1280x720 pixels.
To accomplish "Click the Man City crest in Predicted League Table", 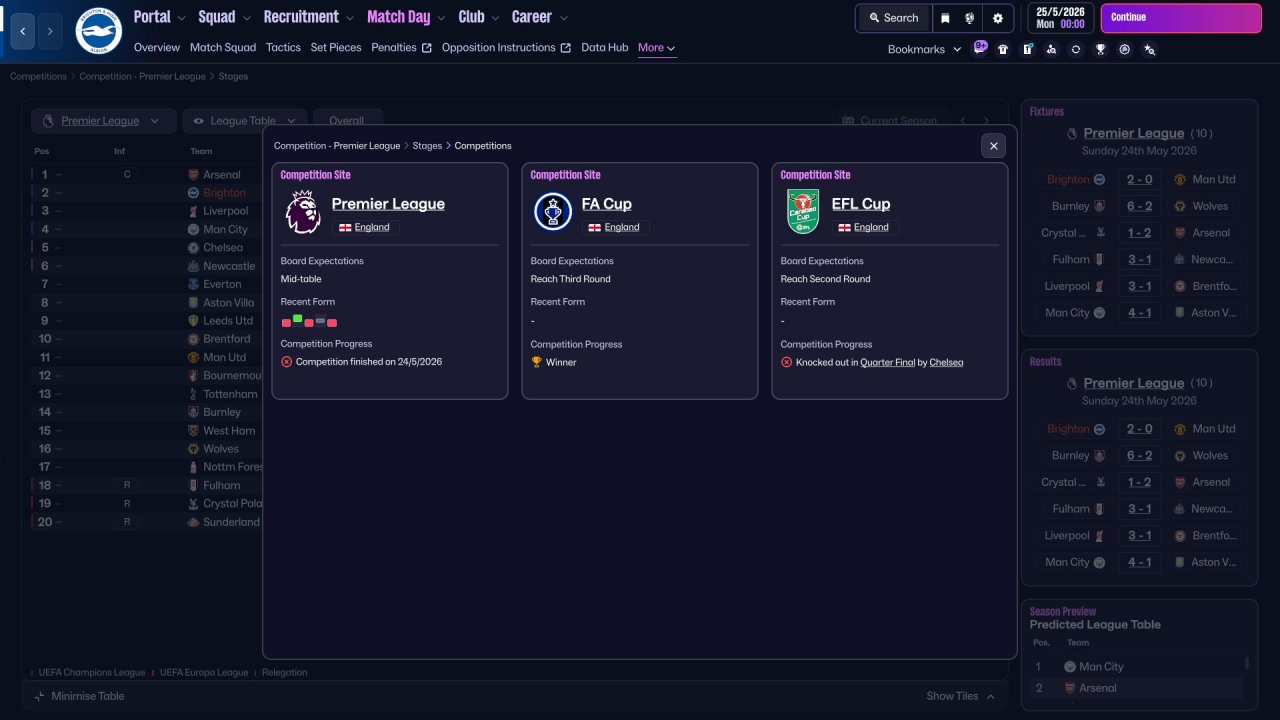I will click(x=1070, y=667).
